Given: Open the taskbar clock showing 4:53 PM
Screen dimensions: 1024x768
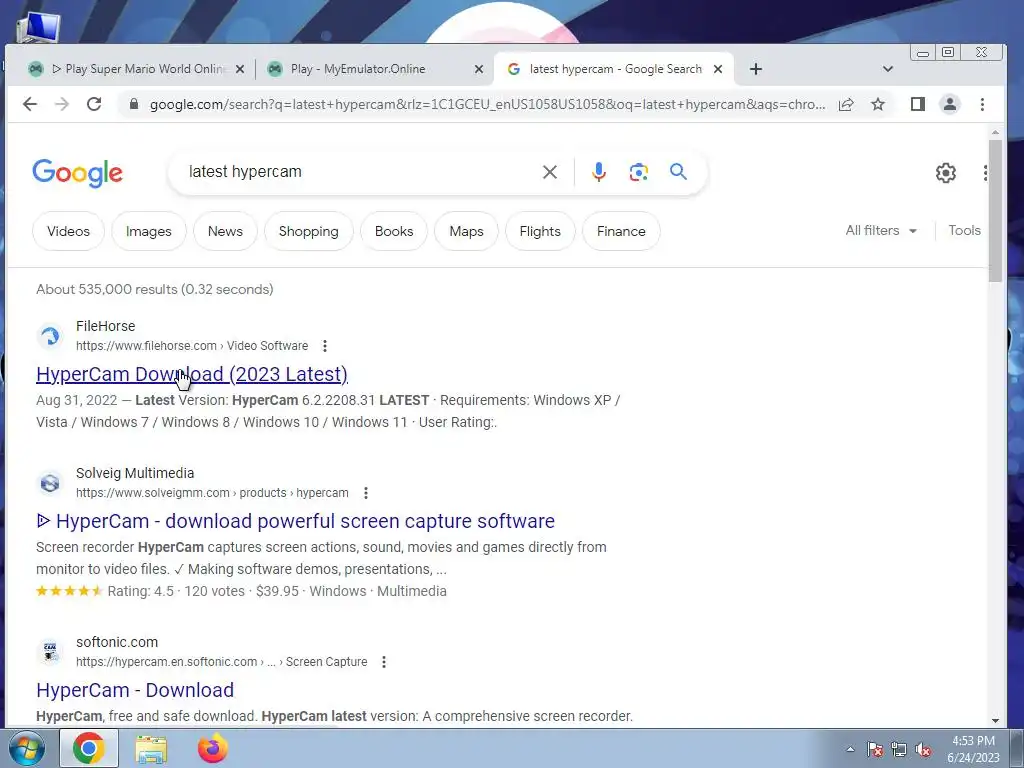Looking at the screenshot, I should pos(973,749).
